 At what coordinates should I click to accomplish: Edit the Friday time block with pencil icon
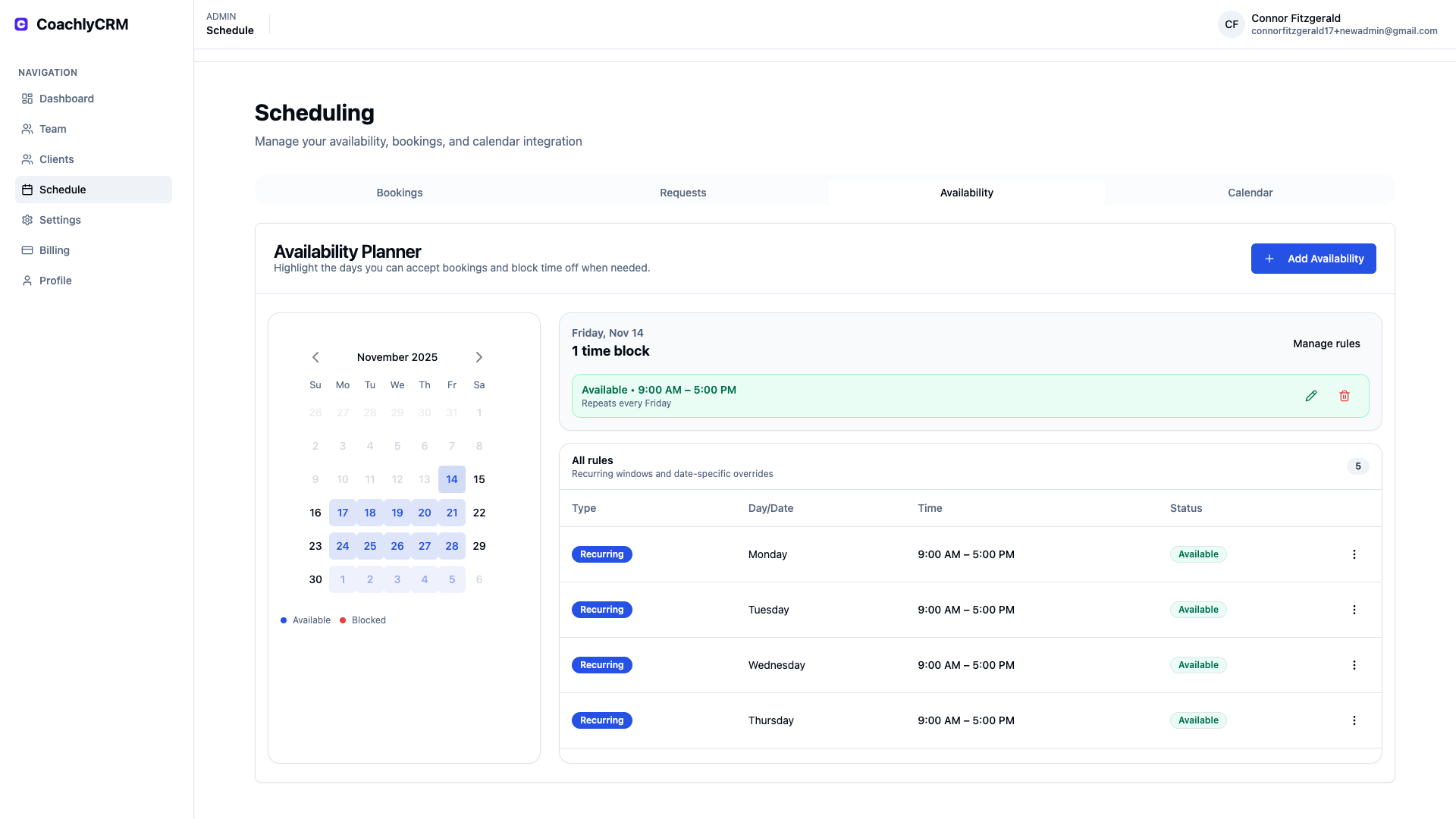[x=1312, y=396]
